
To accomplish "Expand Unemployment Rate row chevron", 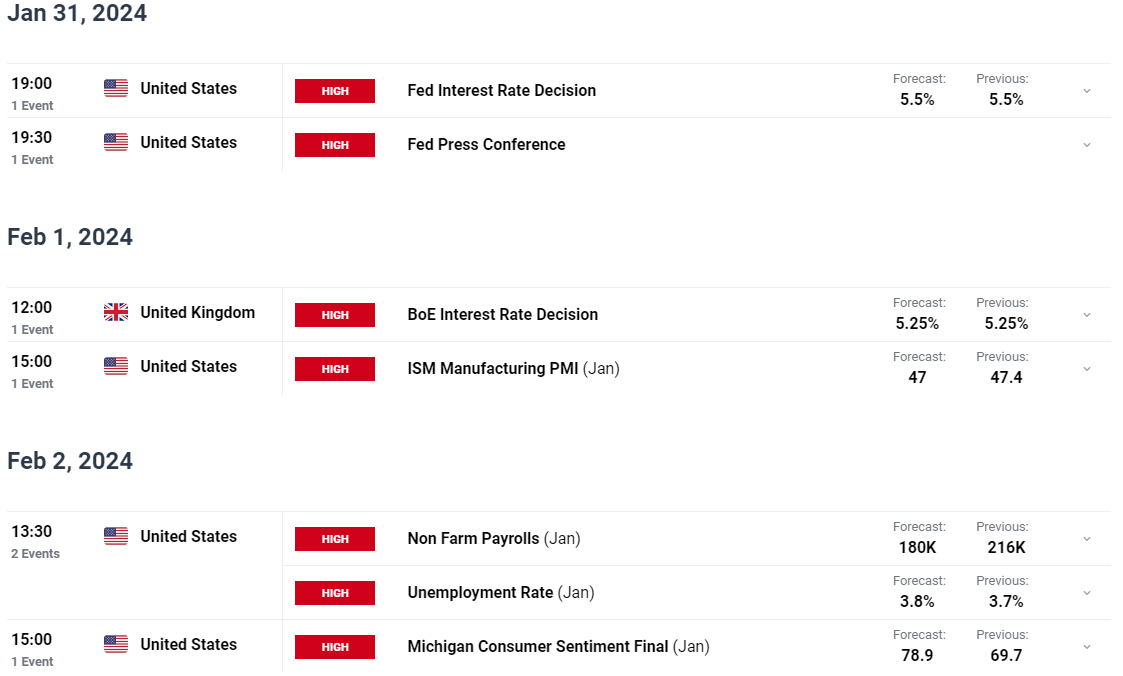I will [x=1086, y=593].
